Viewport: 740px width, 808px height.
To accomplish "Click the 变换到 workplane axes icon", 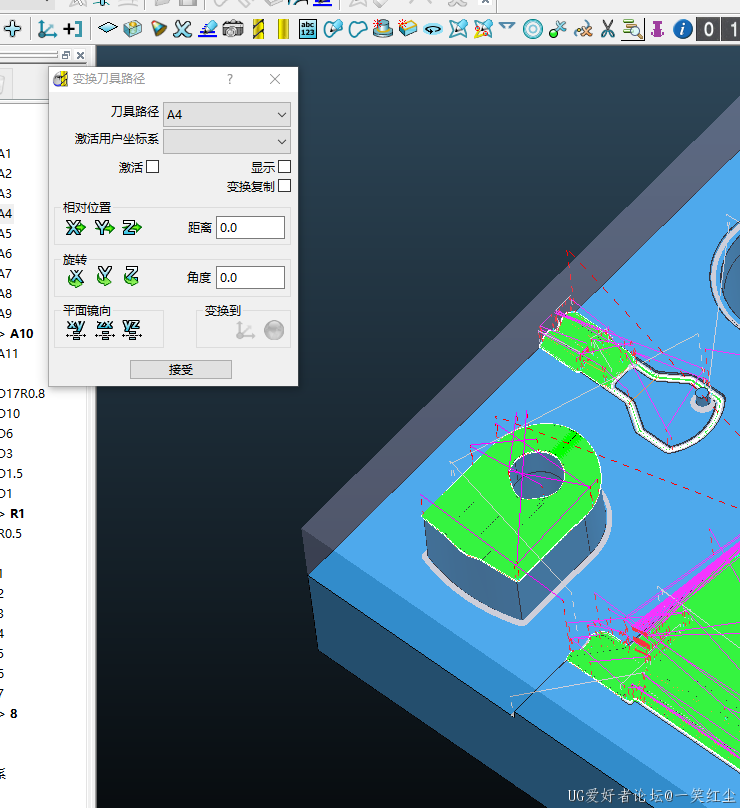I will click(245, 330).
